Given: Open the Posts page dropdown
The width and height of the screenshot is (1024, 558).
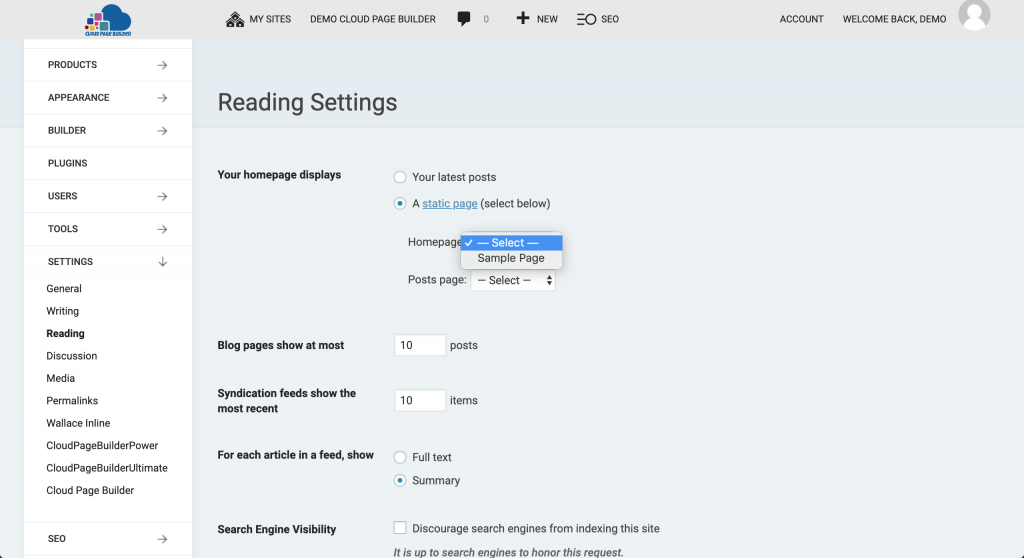Looking at the screenshot, I should pyautogui.click(x=513, y=281).
